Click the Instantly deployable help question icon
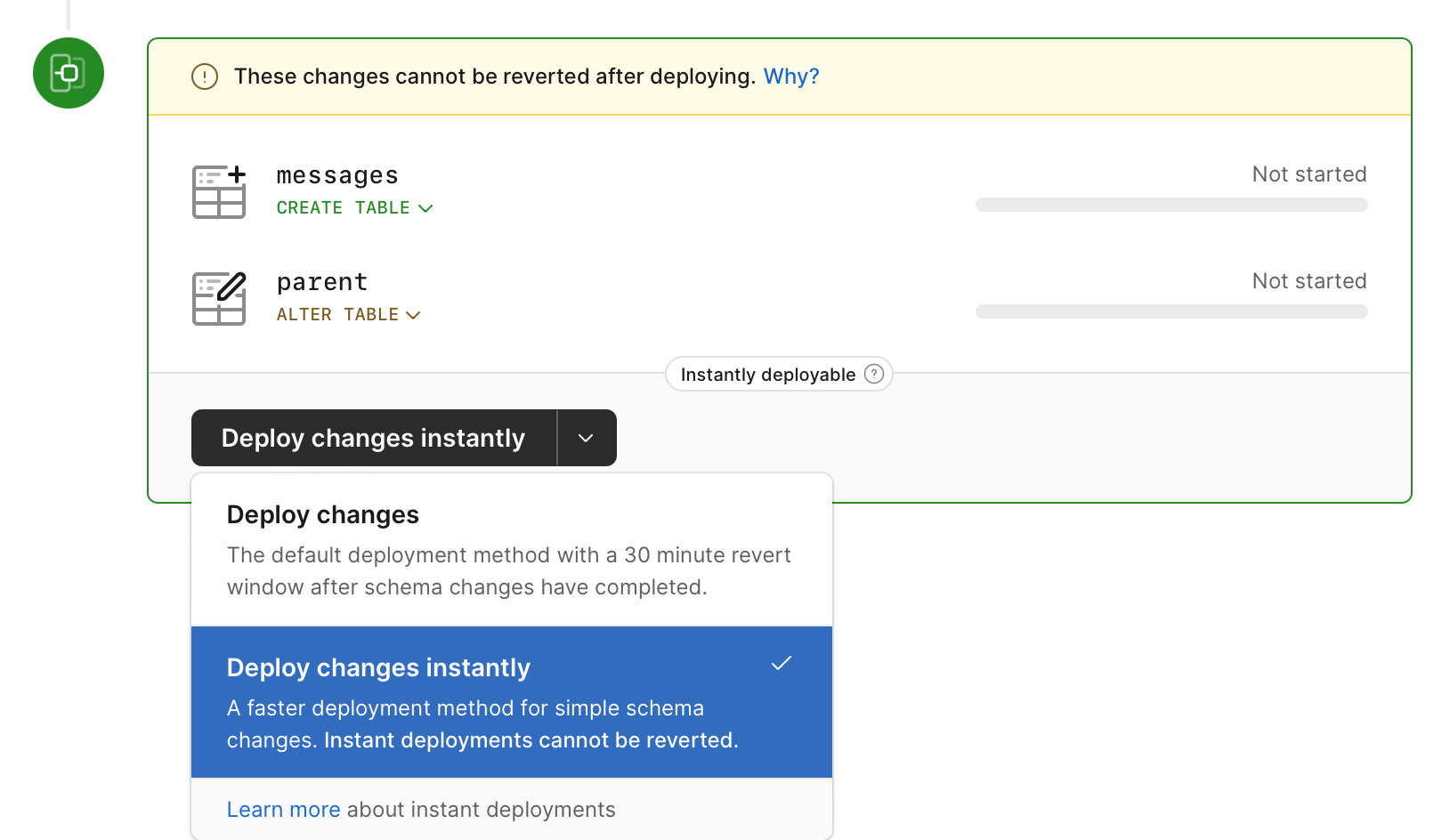 tap(874, 374)
